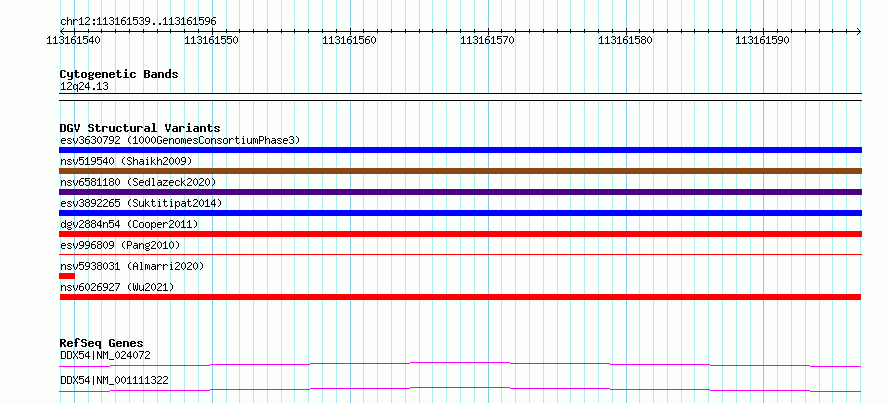Click ruler position 113161550
Viewport: 890px width, 403px height.
pos(212,40)
